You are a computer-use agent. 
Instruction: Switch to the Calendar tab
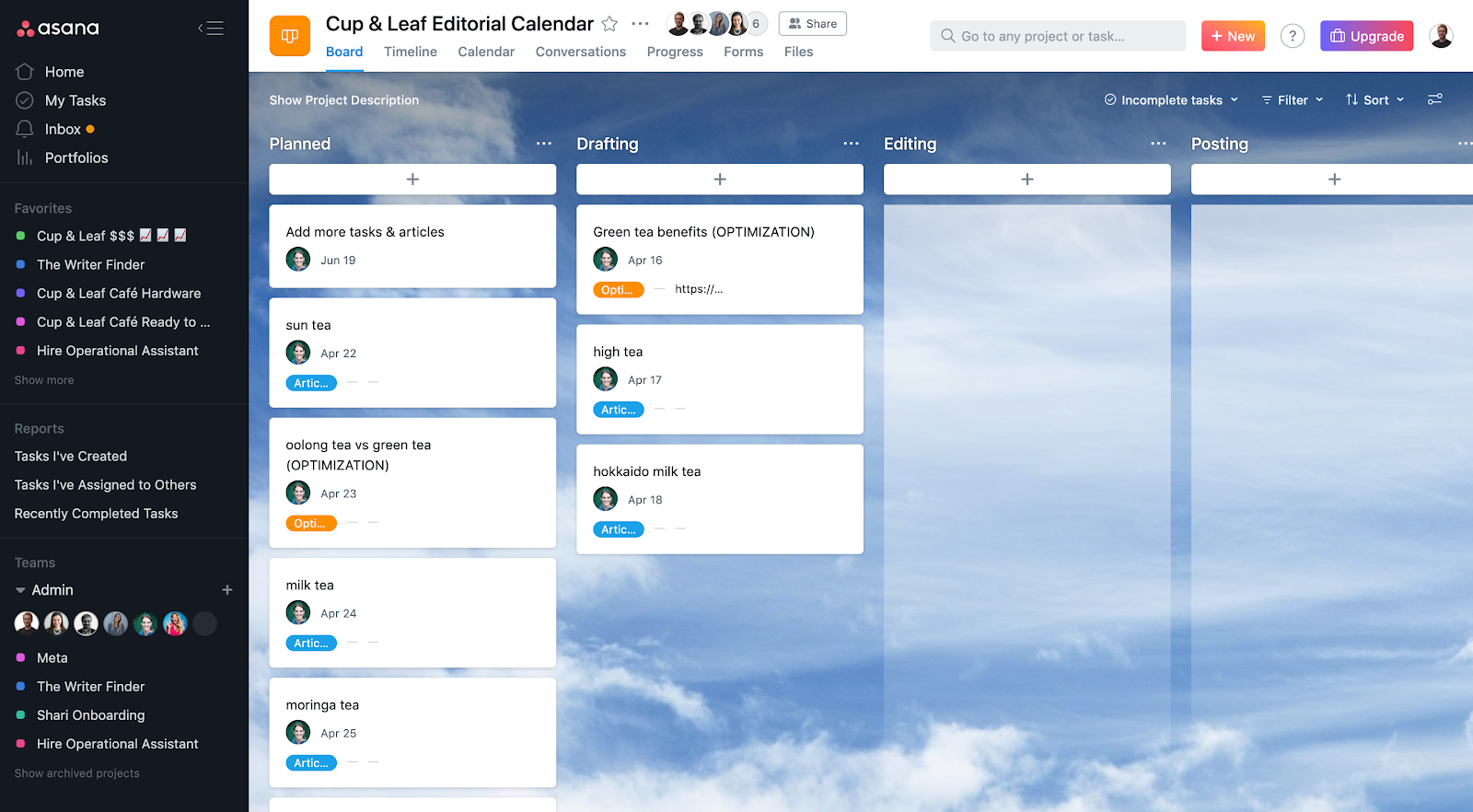pos(486,52)
